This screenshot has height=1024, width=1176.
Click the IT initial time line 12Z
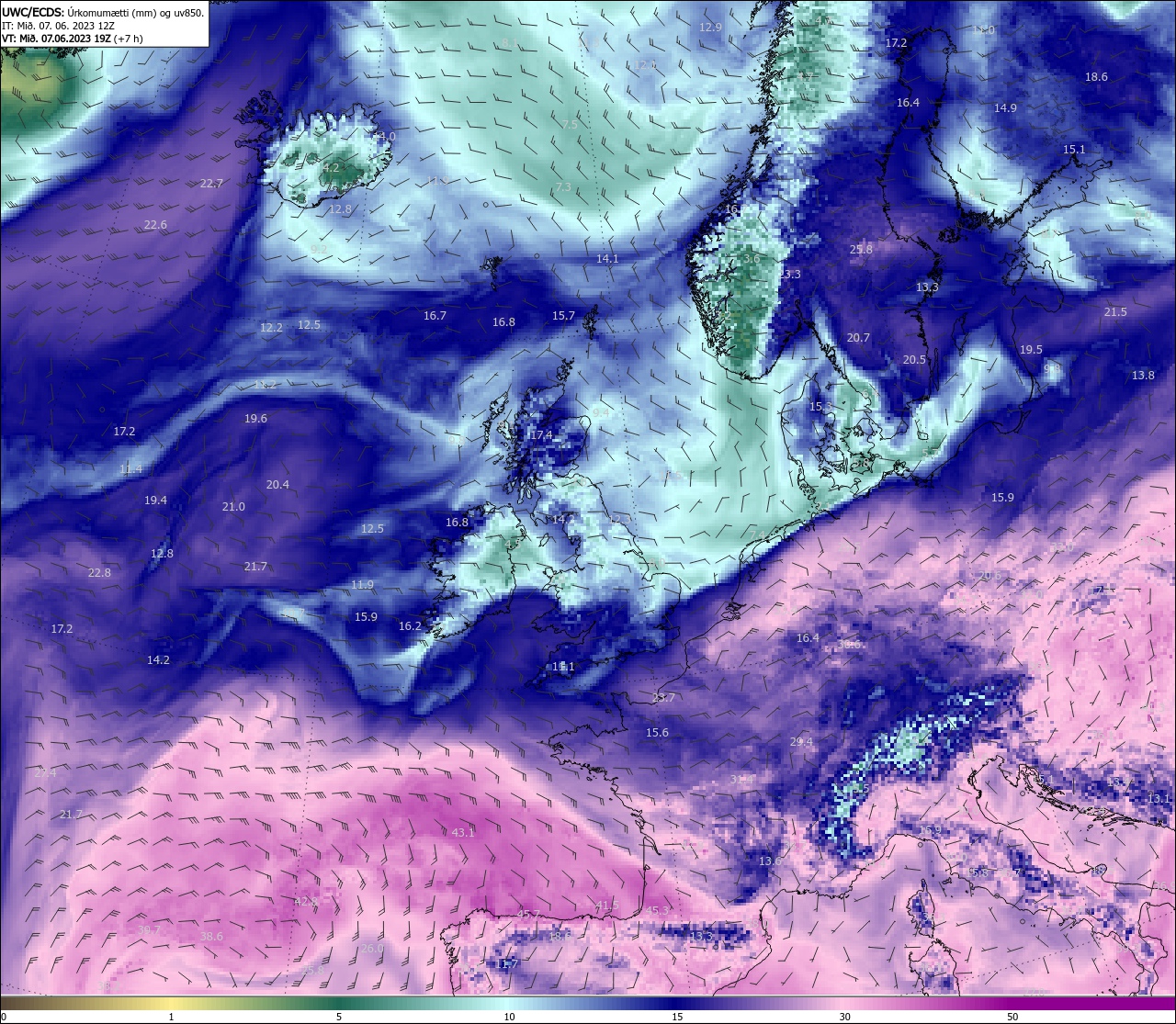pyautogui.click(x=58, y=26)
